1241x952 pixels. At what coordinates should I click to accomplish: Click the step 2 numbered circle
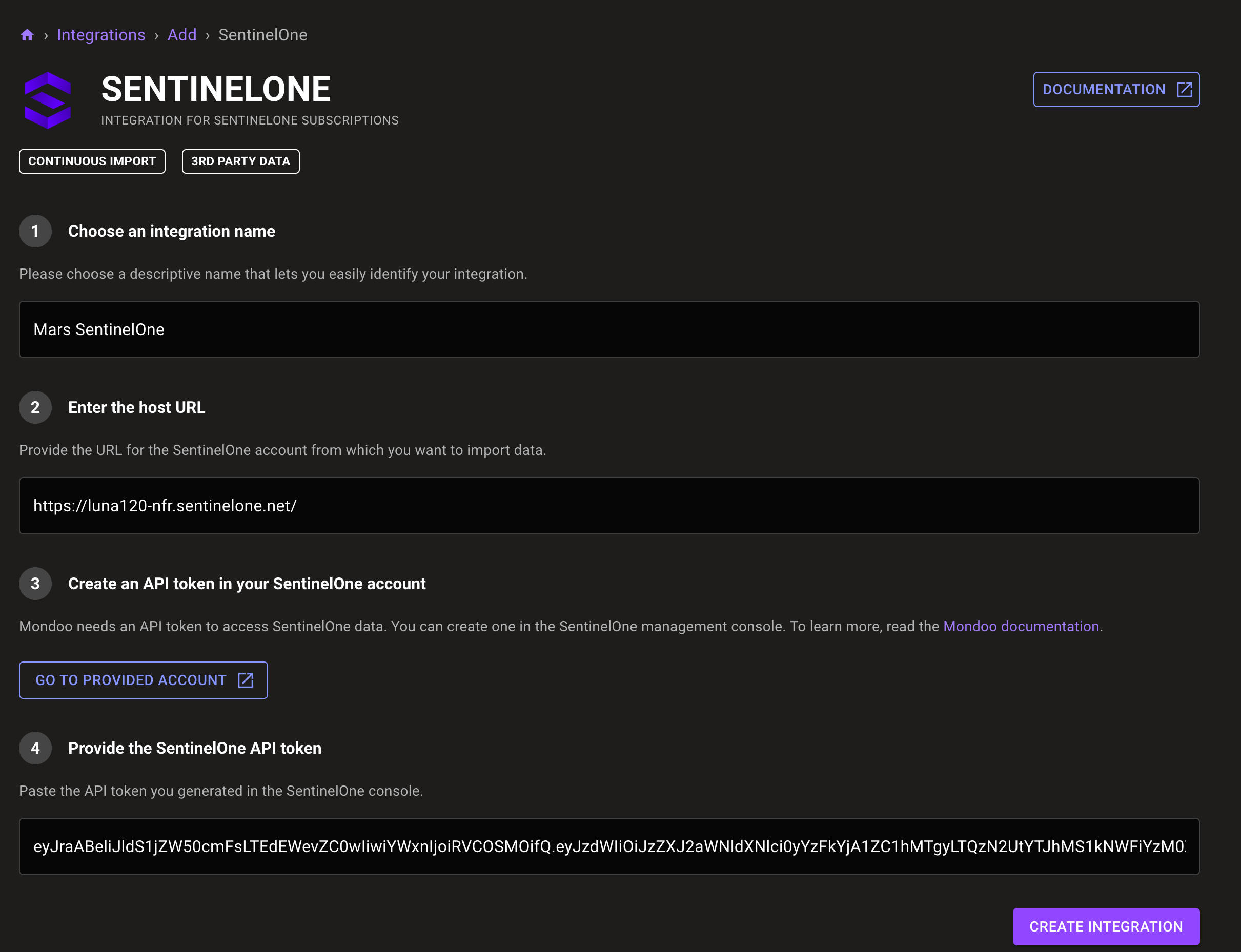pyautogui.click(x=35, y=407)
